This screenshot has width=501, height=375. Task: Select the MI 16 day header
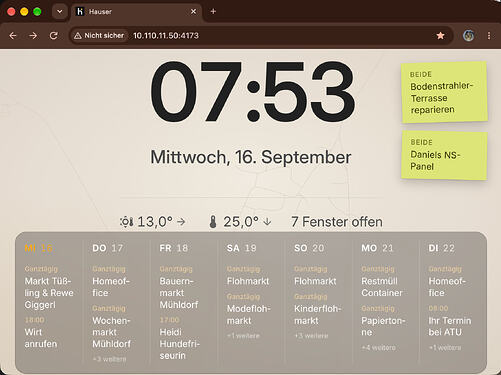point(38,248)
